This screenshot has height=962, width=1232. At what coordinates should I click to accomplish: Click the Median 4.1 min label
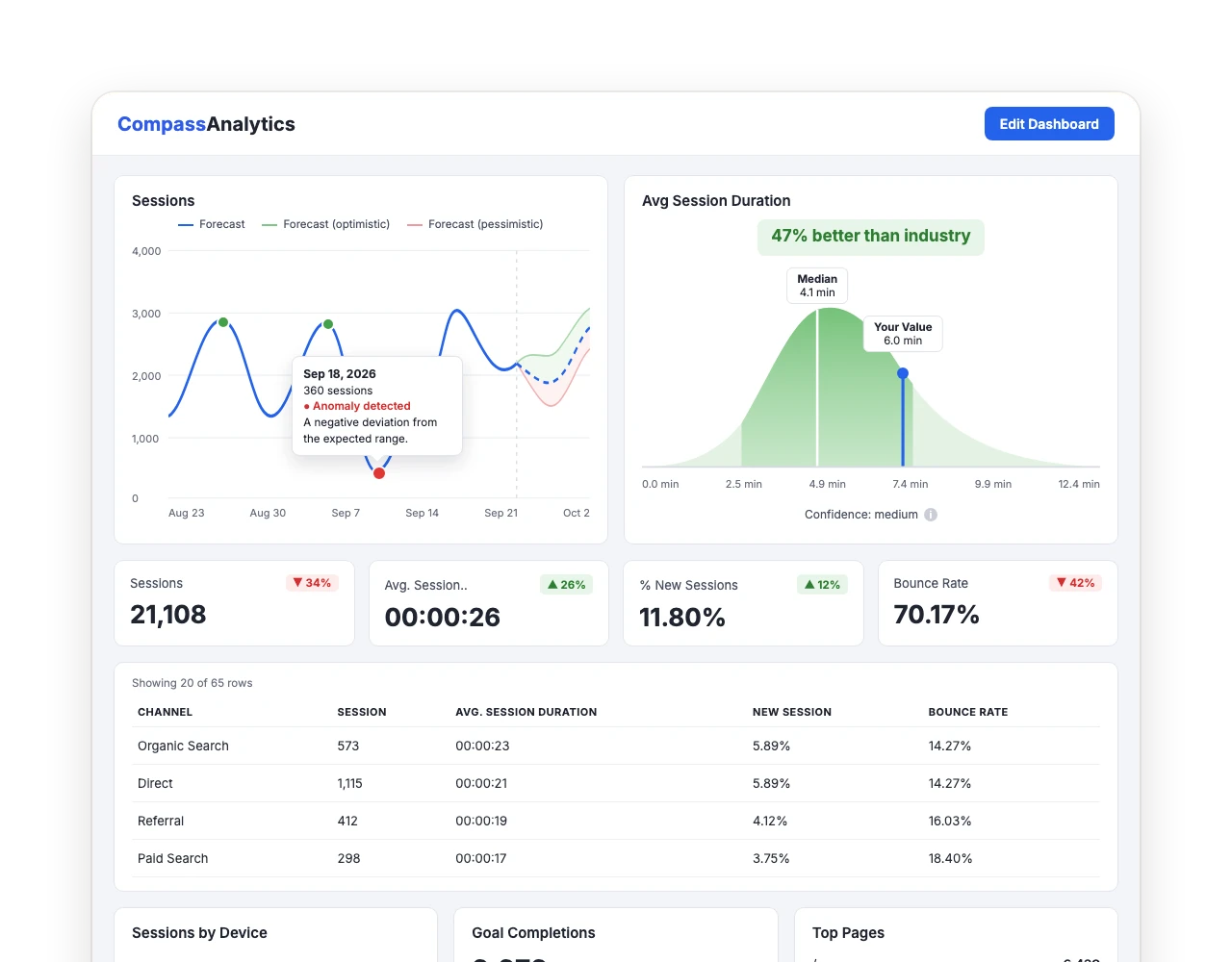pos(817,286)
